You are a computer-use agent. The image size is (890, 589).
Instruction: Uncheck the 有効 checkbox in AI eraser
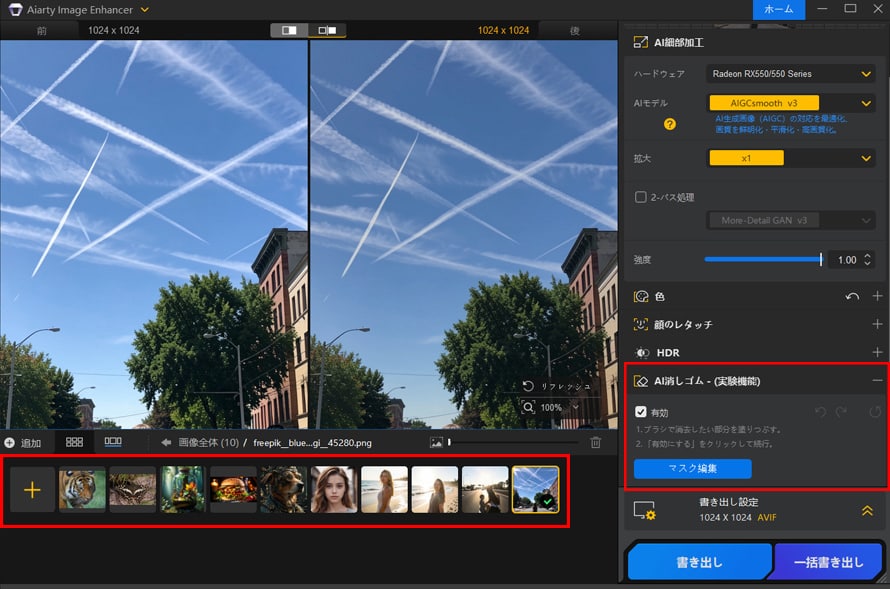[641, 411]
